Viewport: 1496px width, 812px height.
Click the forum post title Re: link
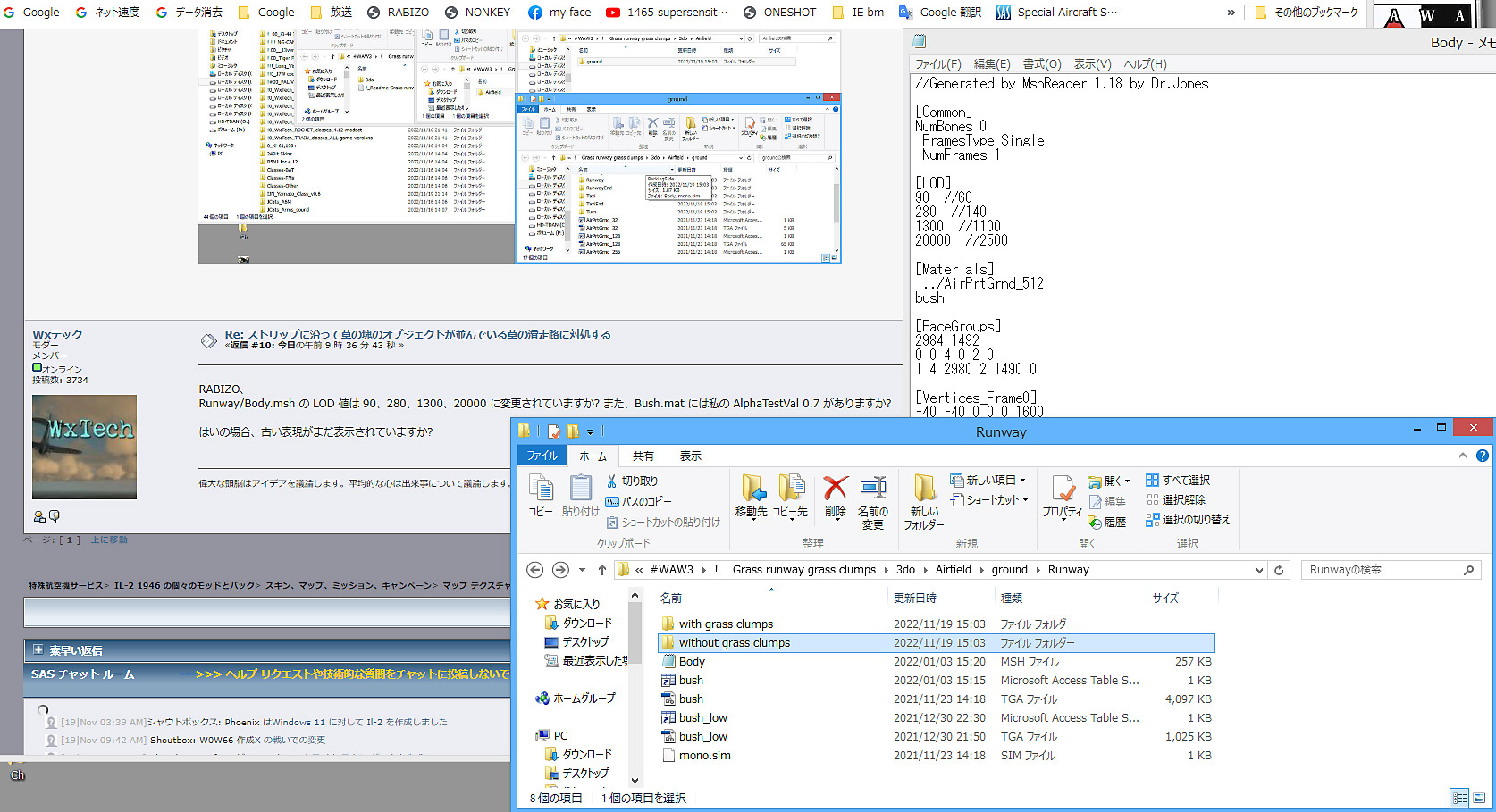tap(417, 334)
